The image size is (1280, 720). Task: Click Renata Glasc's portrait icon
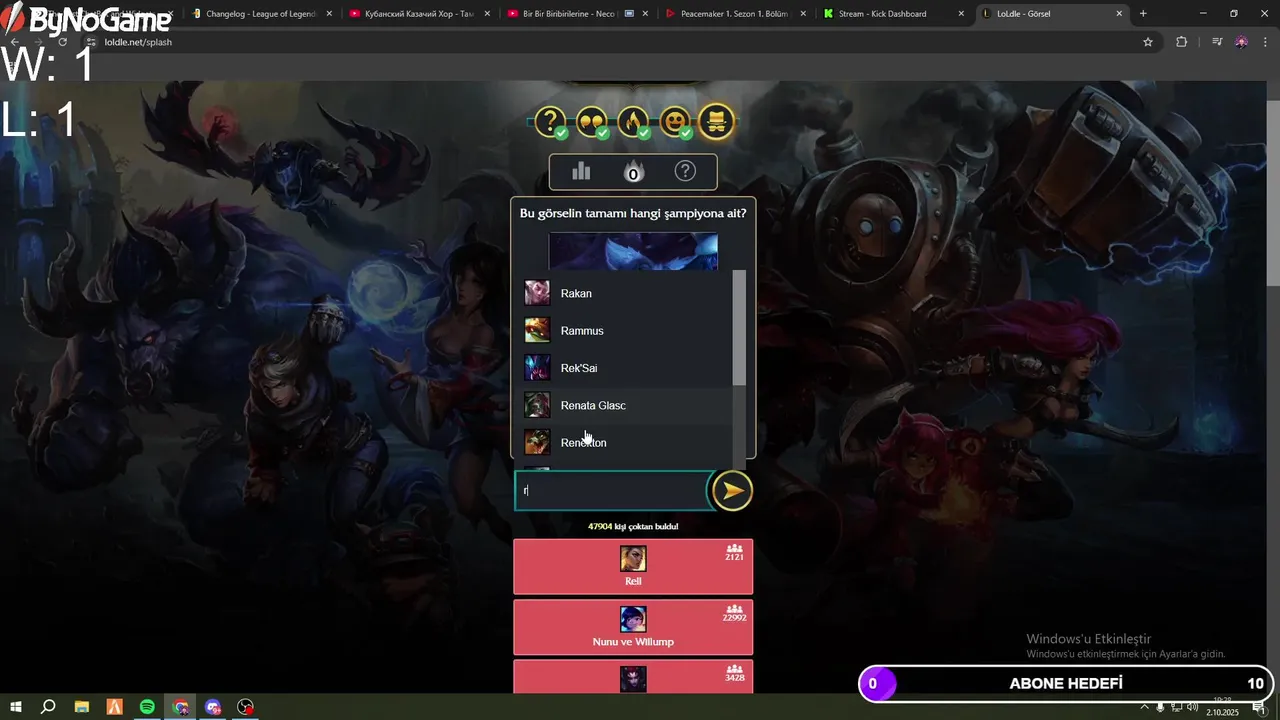(537, 405)
